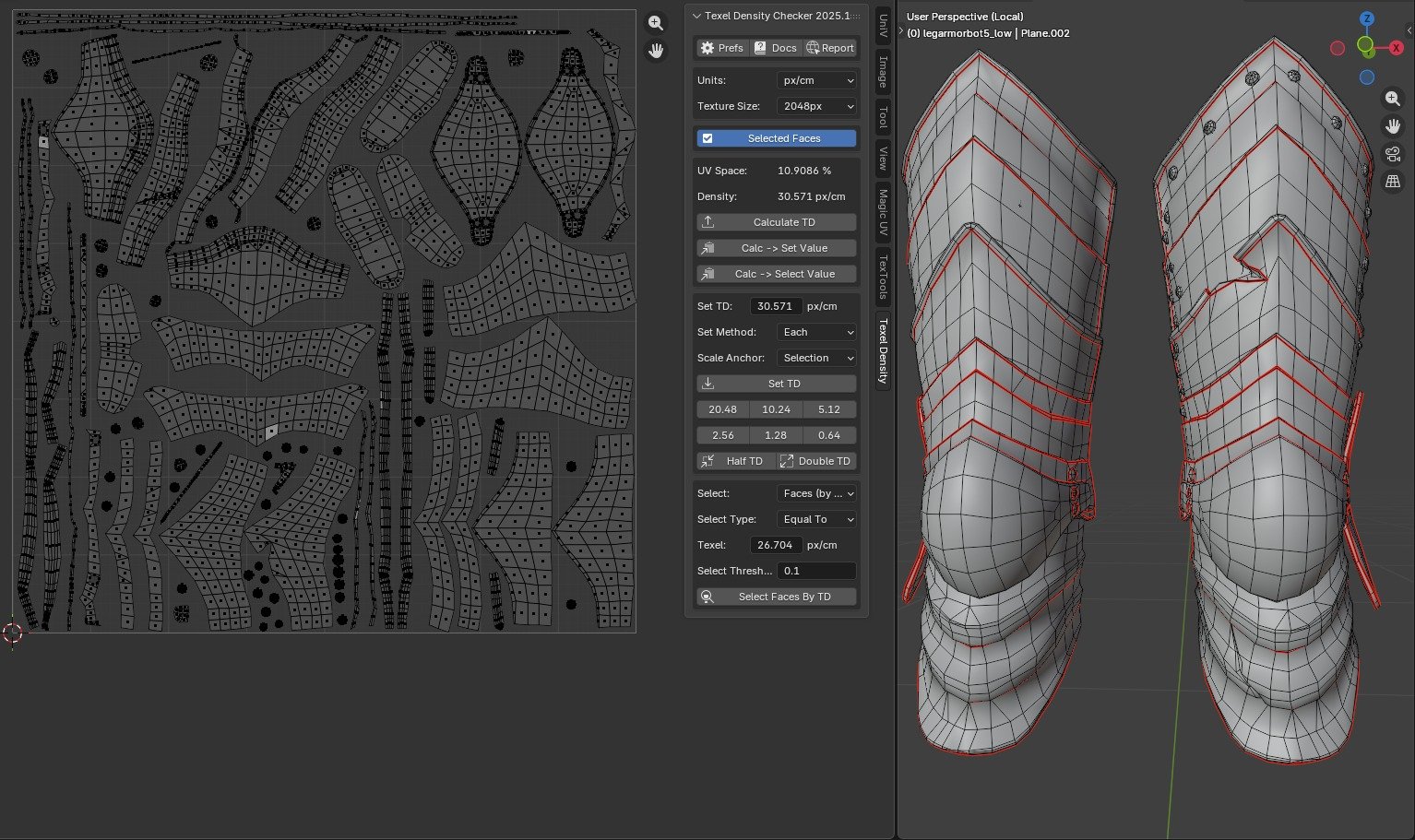The image size is (1415, 840).
Task: Click the zoom icon in the UV editor
Action: point(656,23)
